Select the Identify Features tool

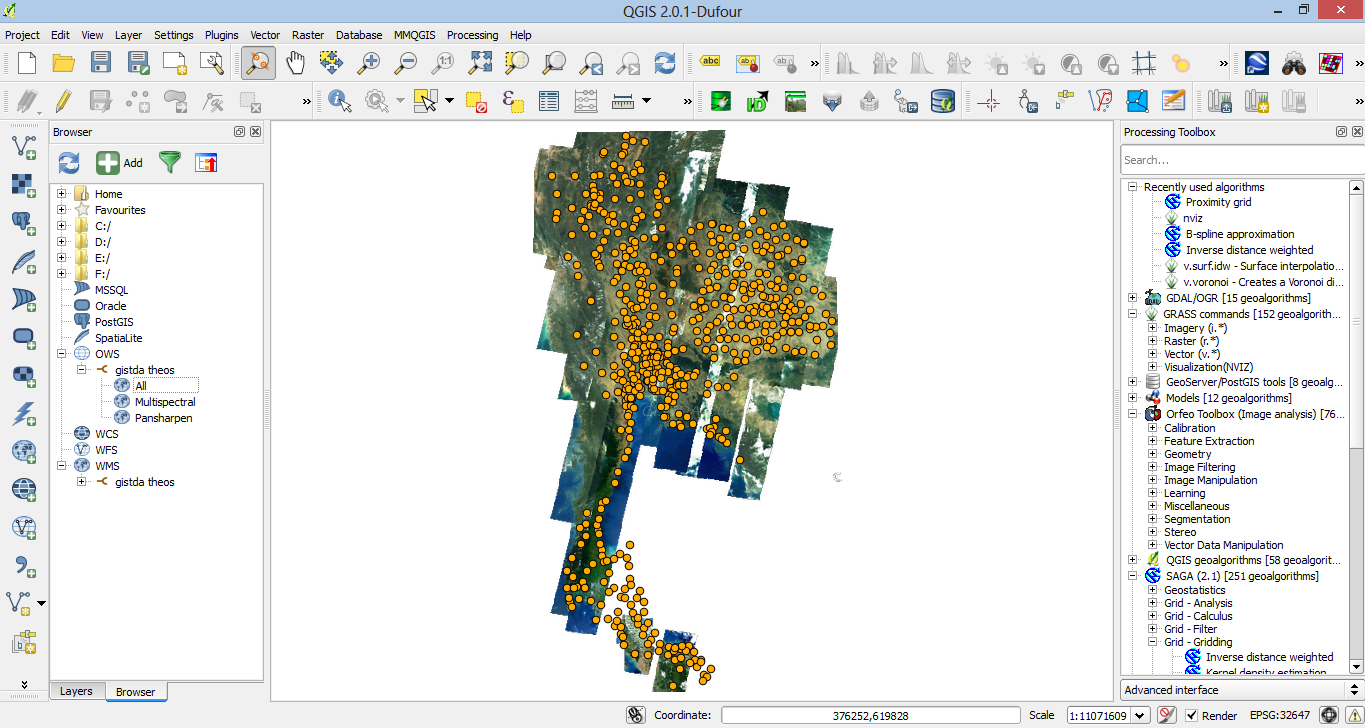tap(339, 100)
